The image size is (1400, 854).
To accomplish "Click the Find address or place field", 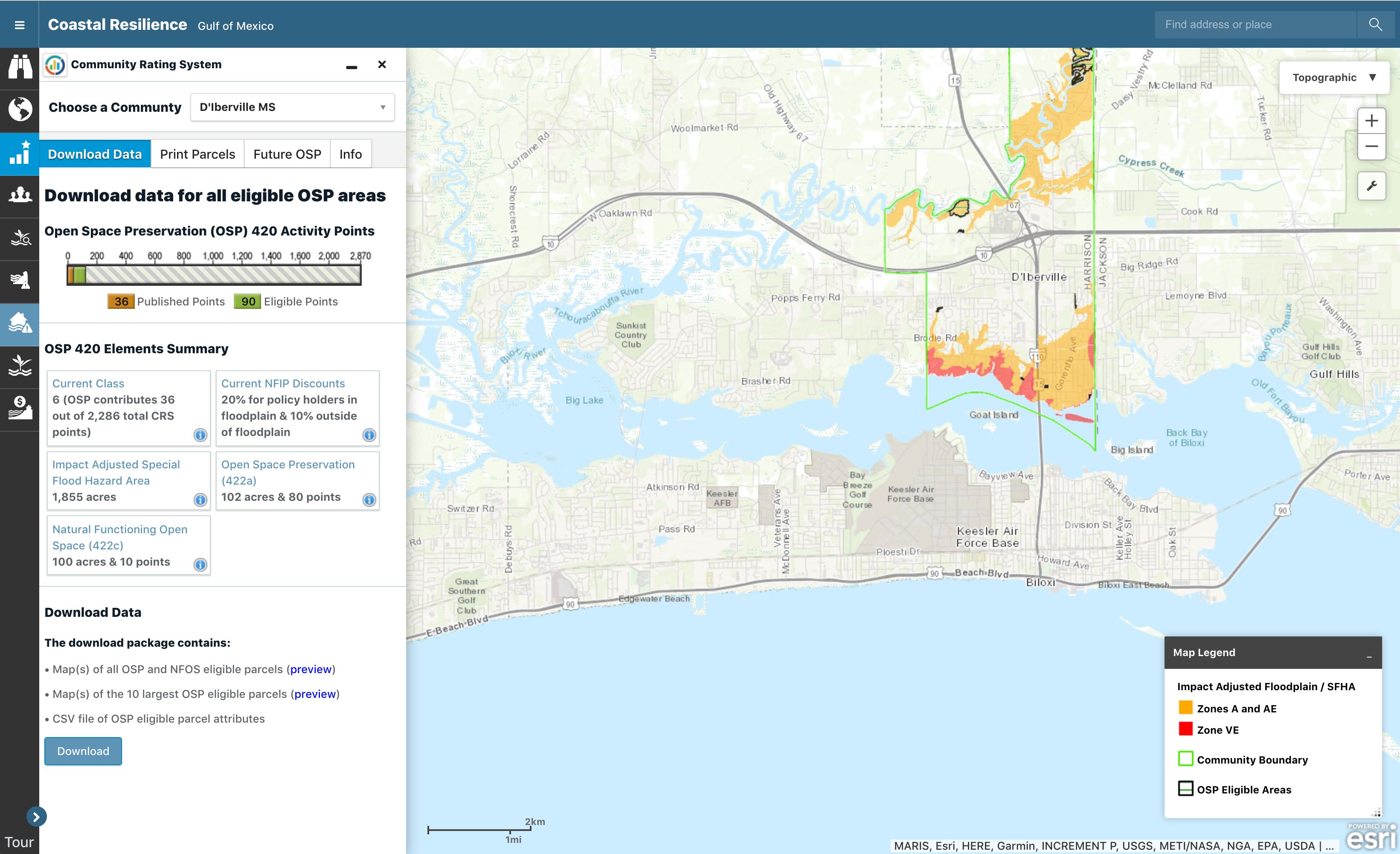I will pos(1255,24).
